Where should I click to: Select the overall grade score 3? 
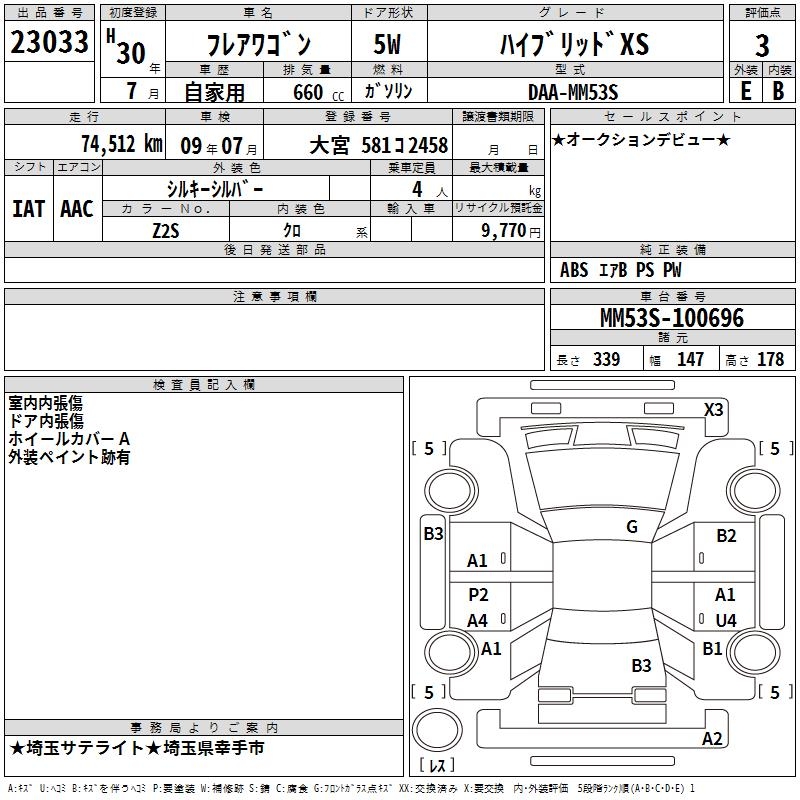[762, 46]
